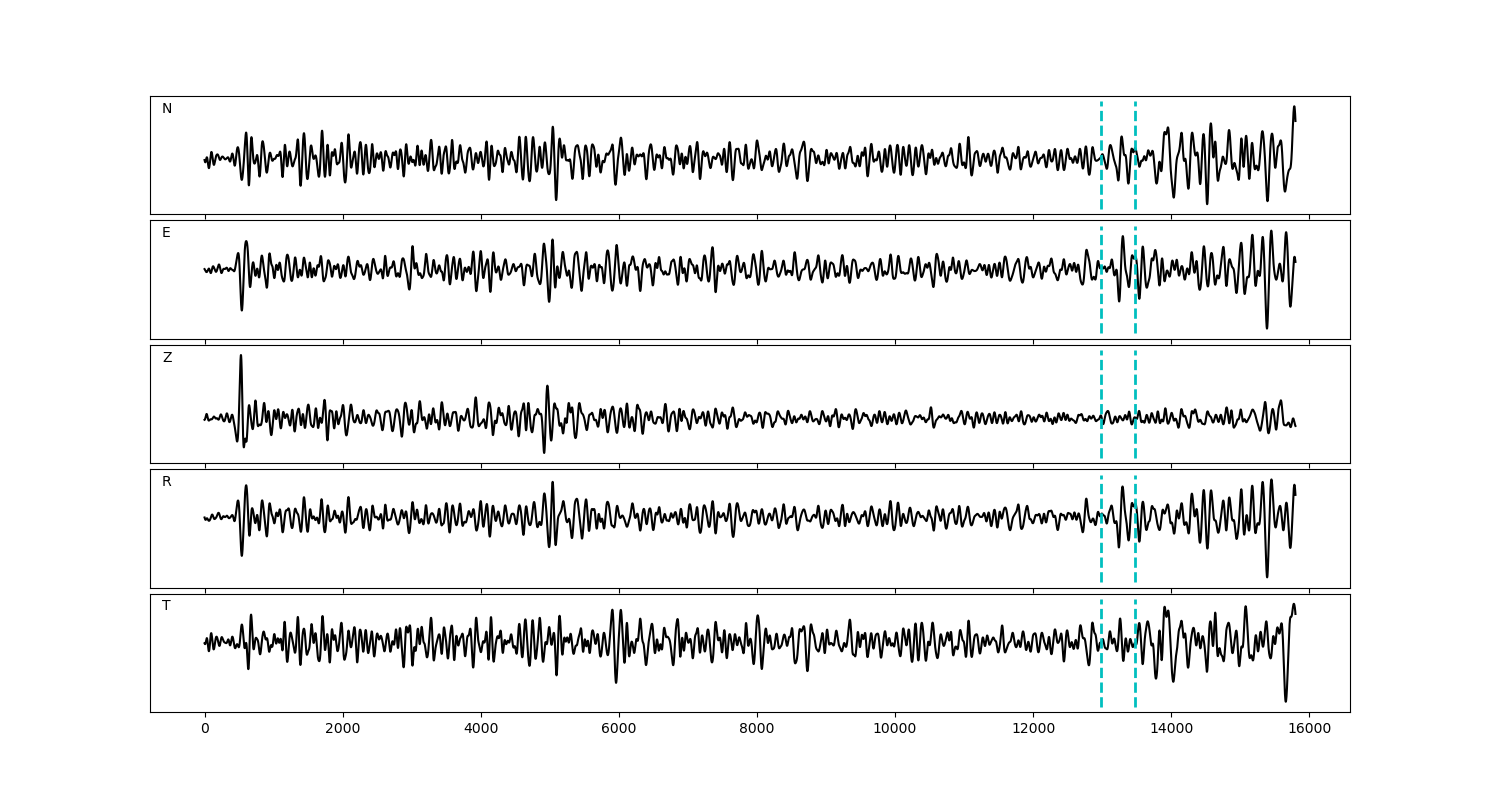Image resolution: width=1500 pixels, height=800 pixels.
Task: Click the 4000 x-axis tick label
Action: 481,730
